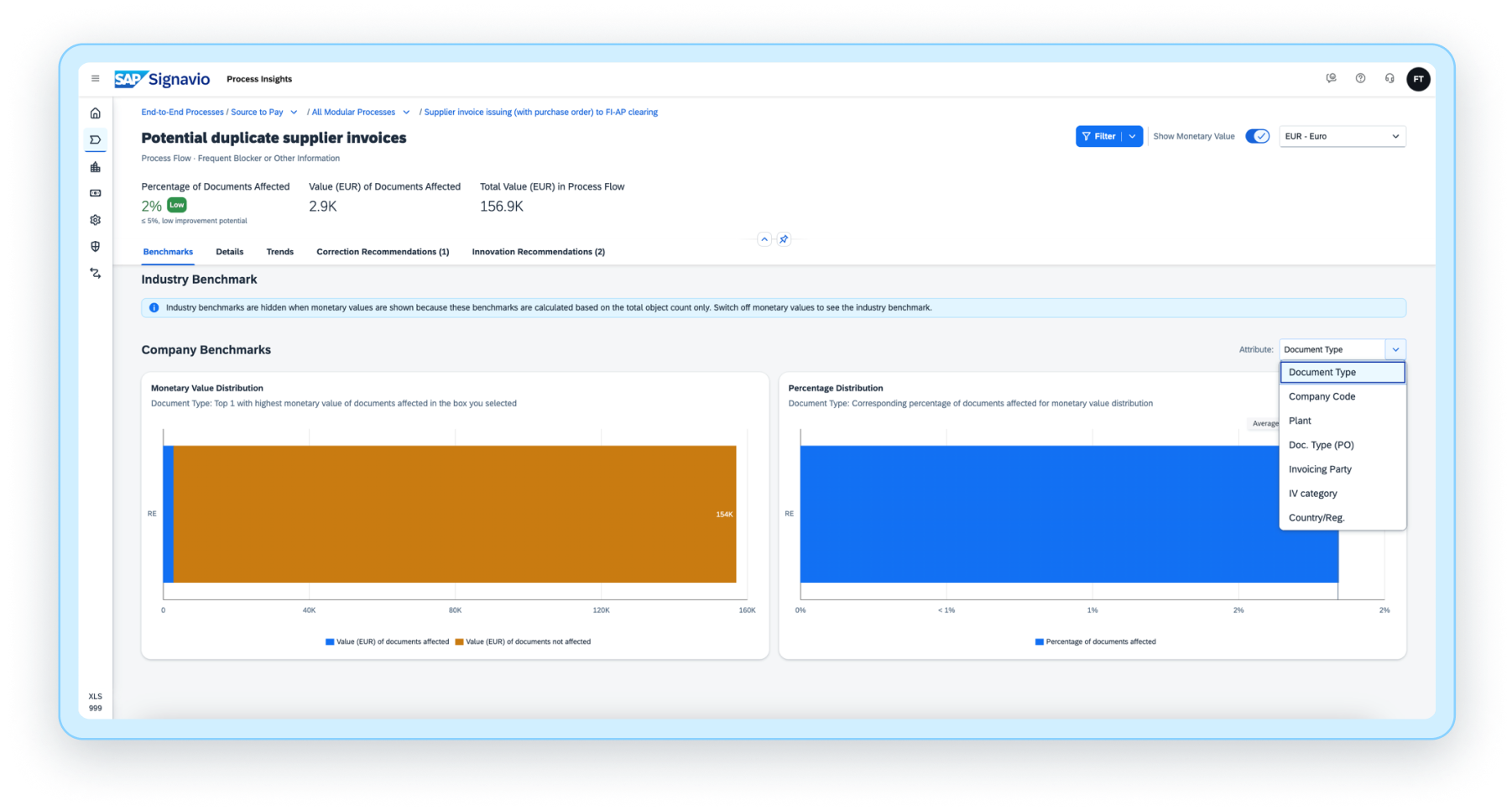Click the Filter button
1512x811 pixels.
coord(1098,136)
